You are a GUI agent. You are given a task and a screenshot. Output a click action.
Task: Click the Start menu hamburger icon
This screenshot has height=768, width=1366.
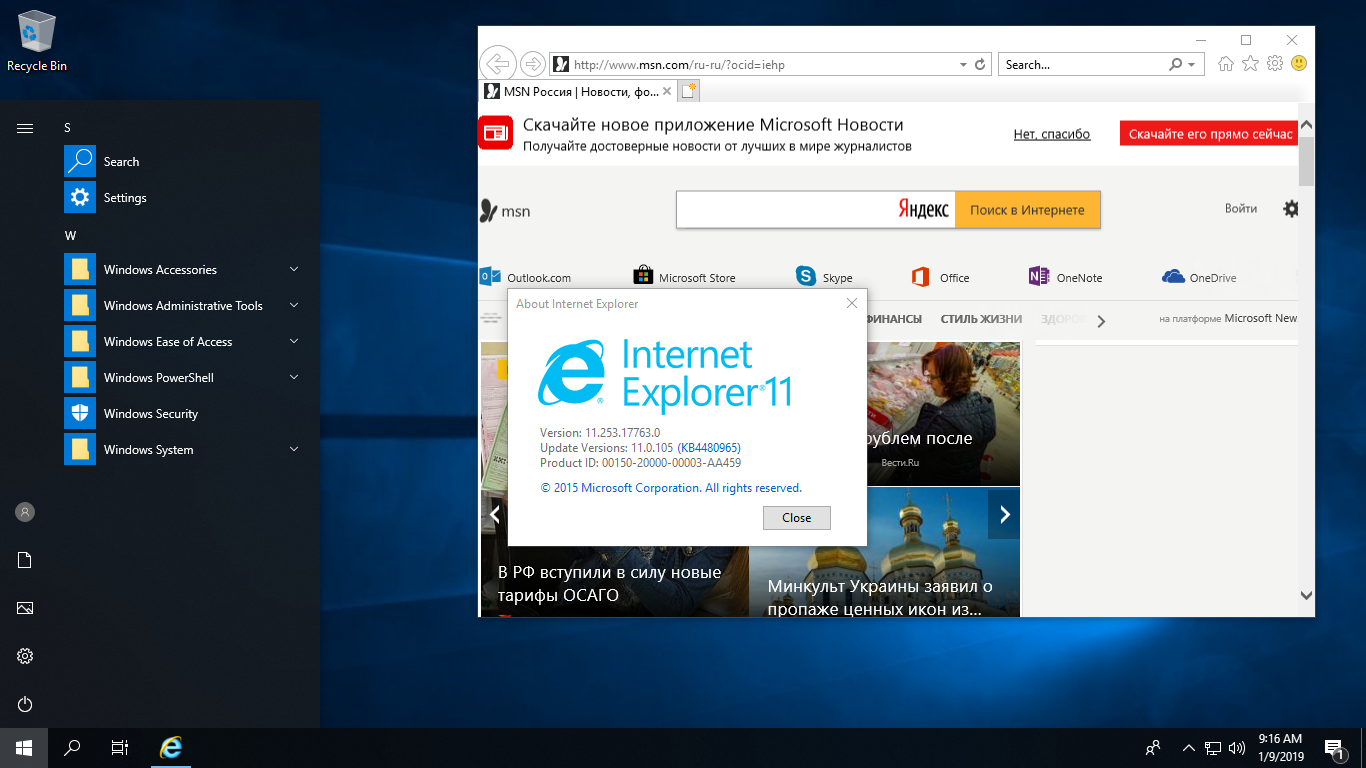(25, 128)
